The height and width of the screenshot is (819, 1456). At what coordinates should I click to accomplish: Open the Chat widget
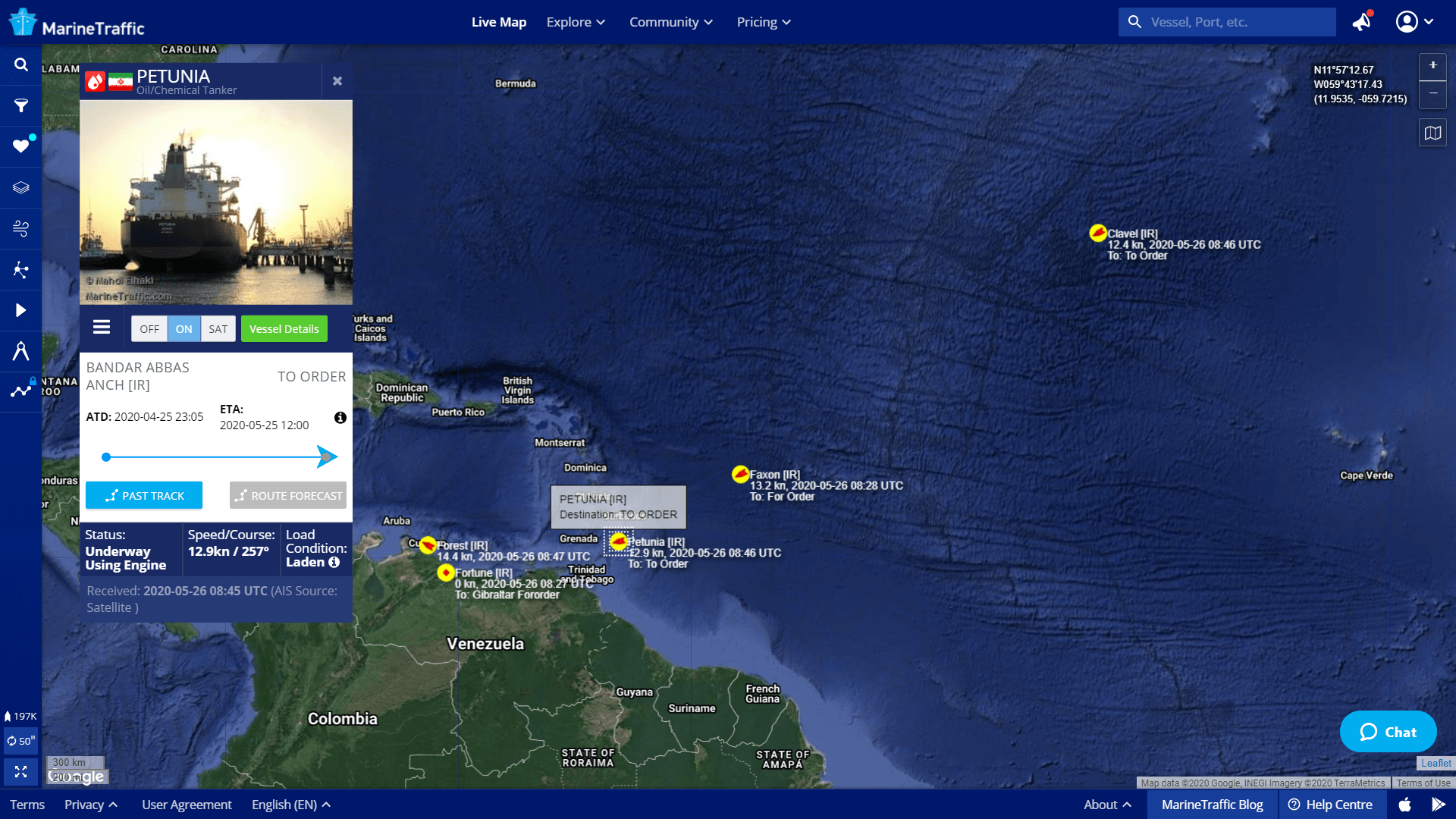(x=1389, y=732)
